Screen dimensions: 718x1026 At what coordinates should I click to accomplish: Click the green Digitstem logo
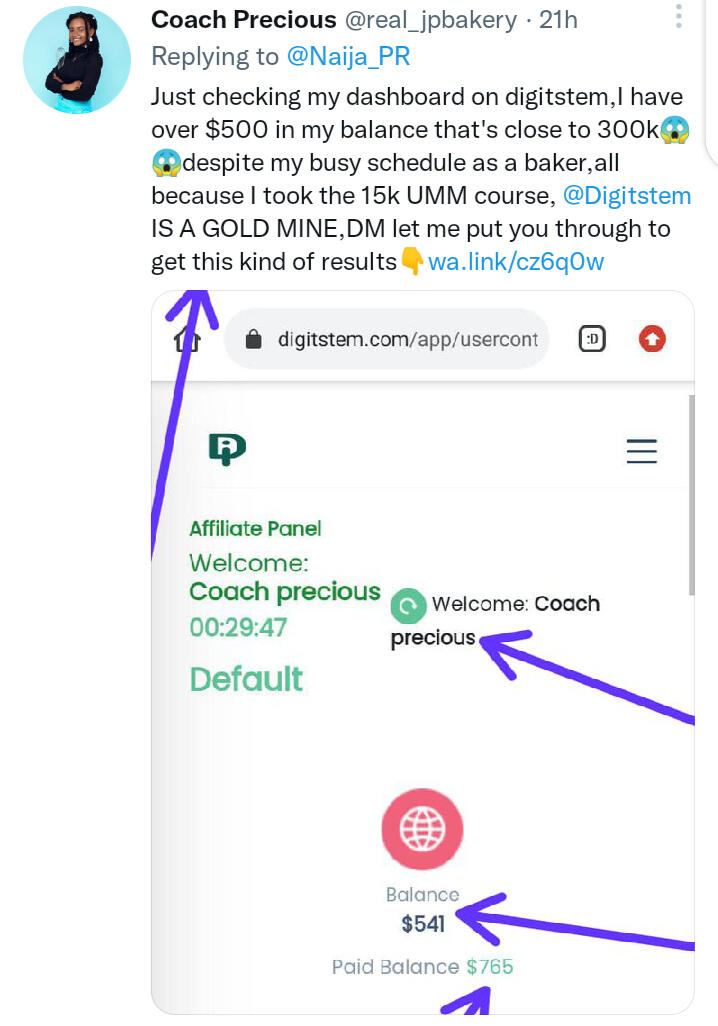(227, 449)
